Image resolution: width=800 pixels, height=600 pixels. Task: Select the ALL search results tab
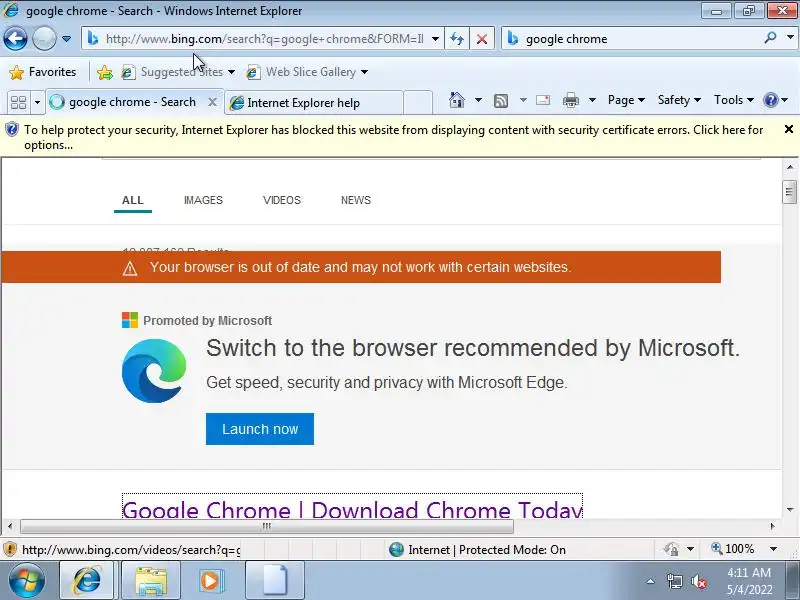click(x=133, y=200)
